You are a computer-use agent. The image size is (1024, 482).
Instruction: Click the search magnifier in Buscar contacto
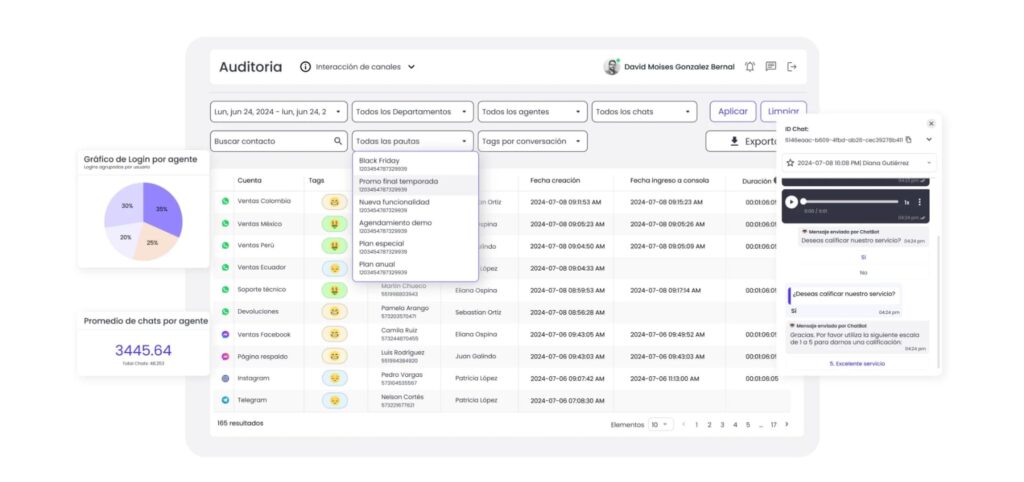point(338,142)
